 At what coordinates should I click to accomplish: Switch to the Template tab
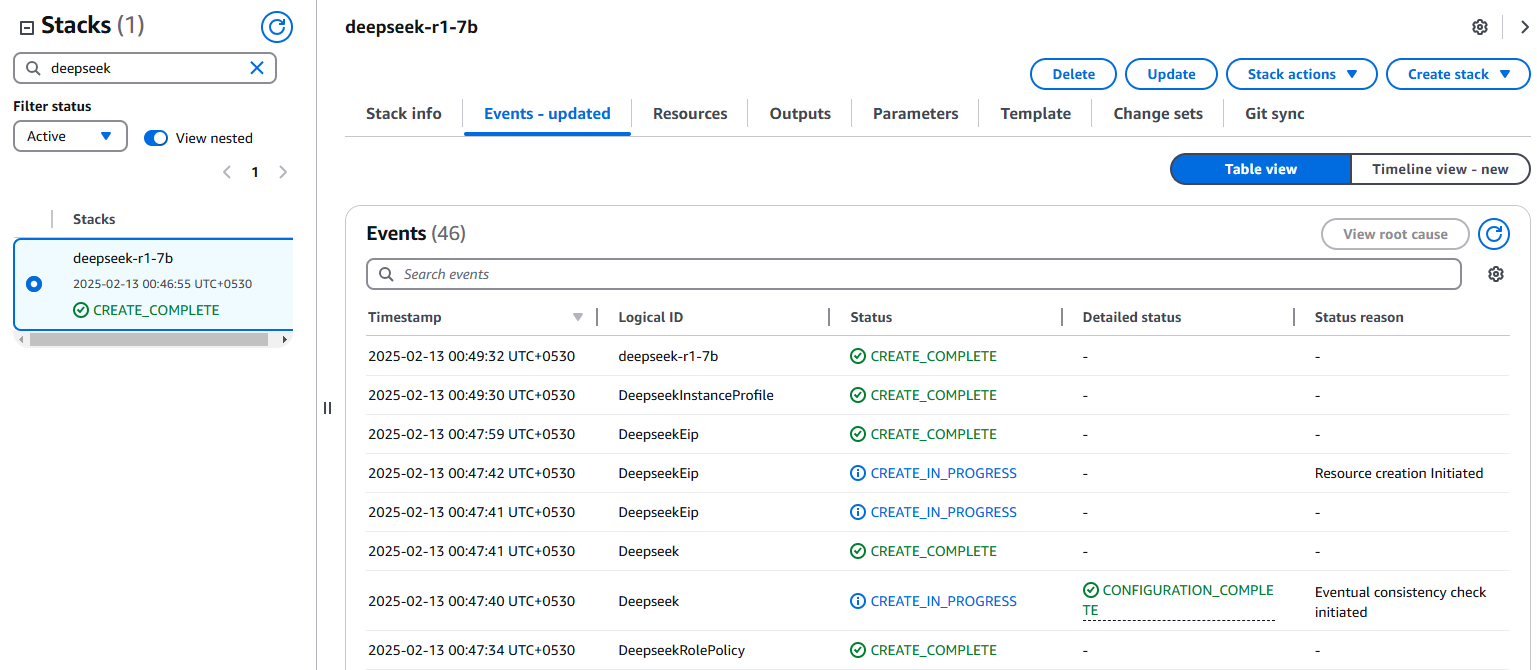(1035, 114)
